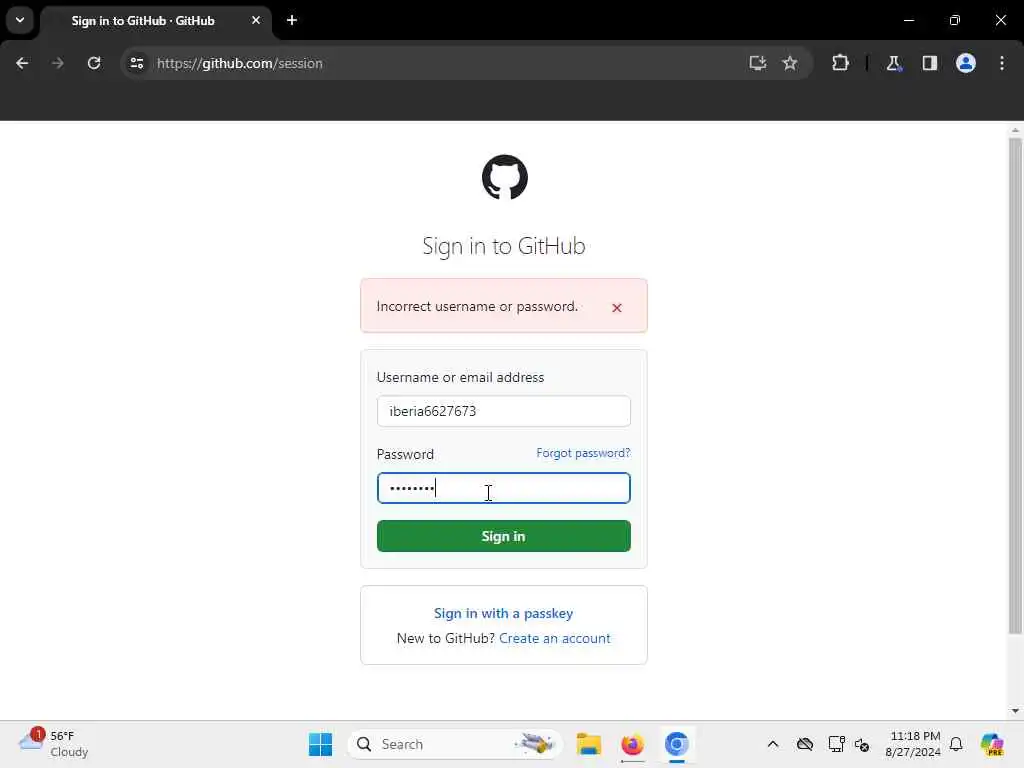Launch Firefox from the taskbar

(x=632, y=744)
